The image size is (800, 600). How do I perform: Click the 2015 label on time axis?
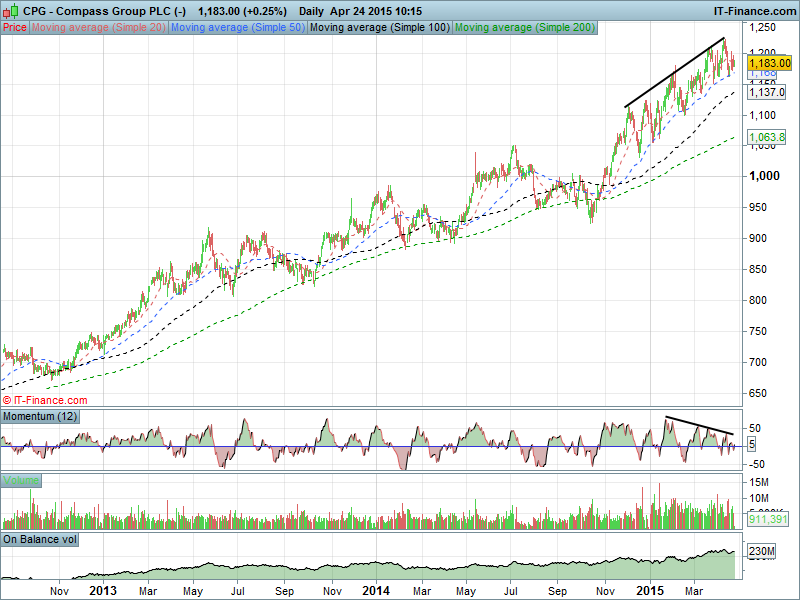point(651,590)
